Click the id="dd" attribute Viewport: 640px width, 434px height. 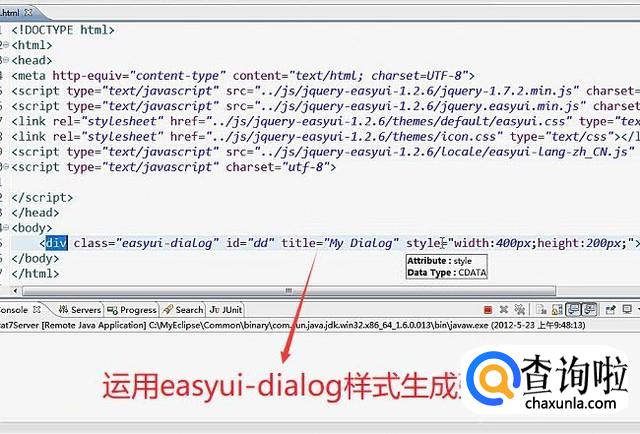point(248,243)
